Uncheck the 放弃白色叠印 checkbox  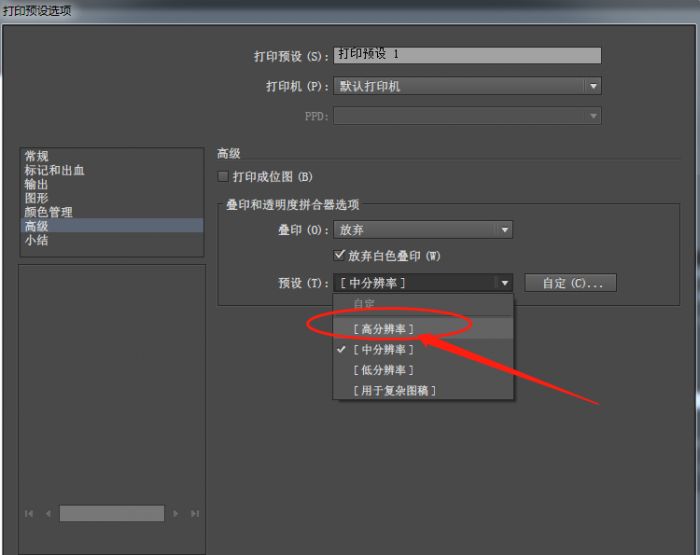tap(340, 256)
